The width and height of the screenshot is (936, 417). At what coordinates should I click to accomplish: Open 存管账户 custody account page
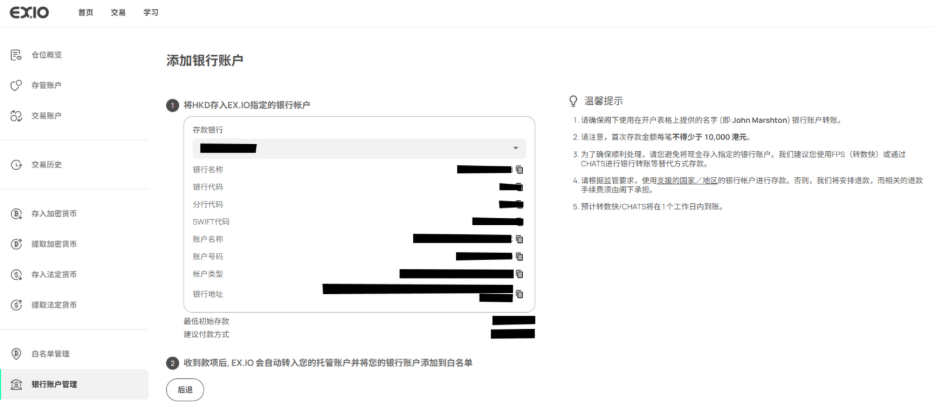[46, 85]
